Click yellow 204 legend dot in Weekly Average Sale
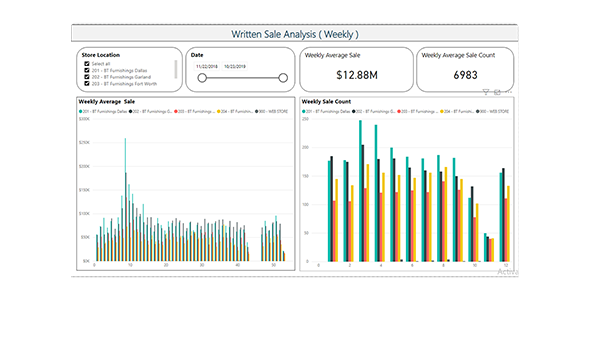The width and height of the screenshot is (590, 360). [x=219, y=111]
